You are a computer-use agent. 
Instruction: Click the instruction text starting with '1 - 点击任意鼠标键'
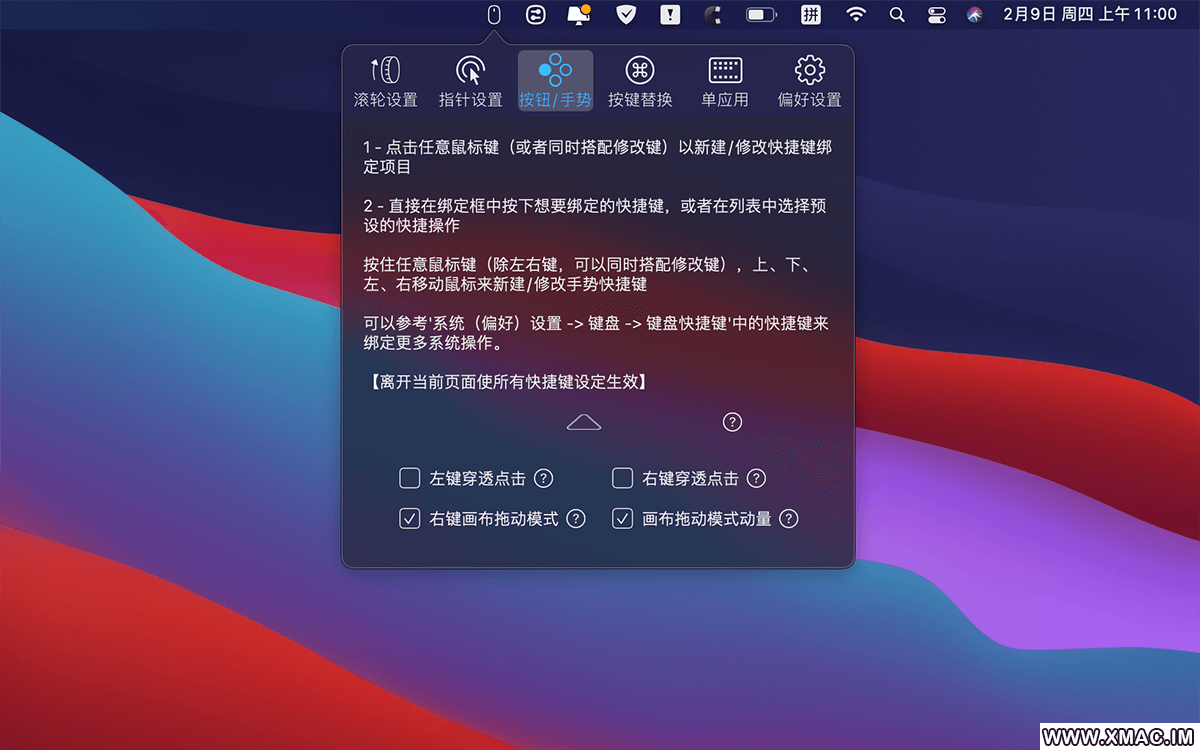(597, 158)
